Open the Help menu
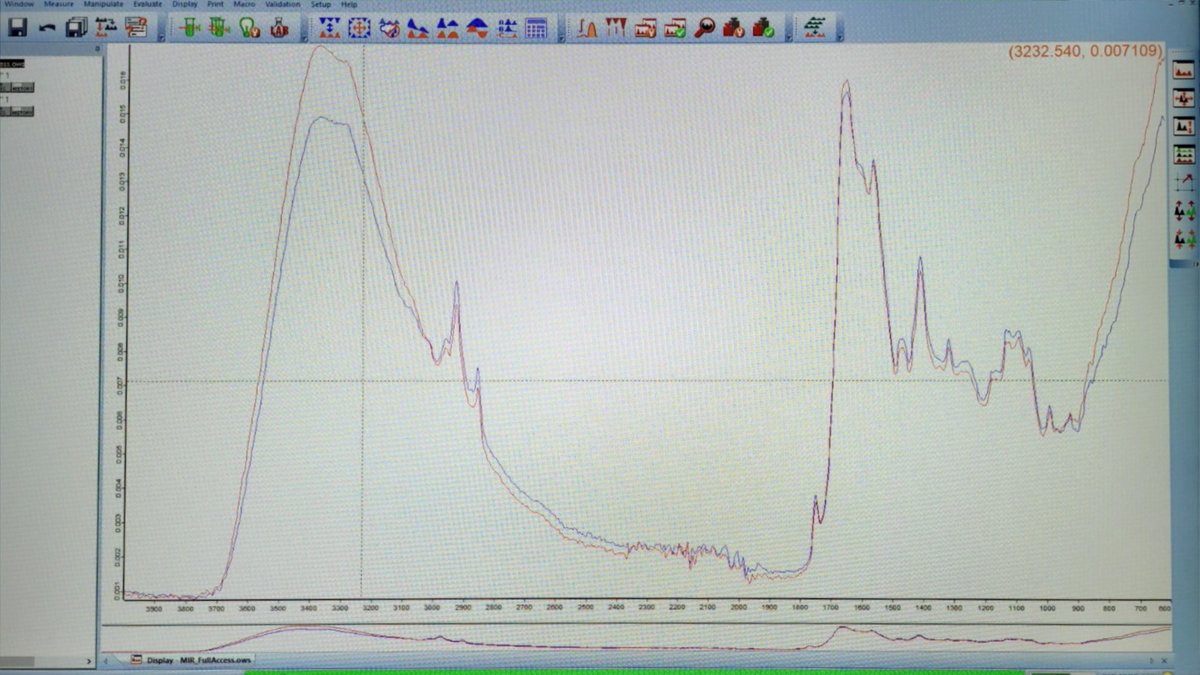 click(x=349, y=4)
